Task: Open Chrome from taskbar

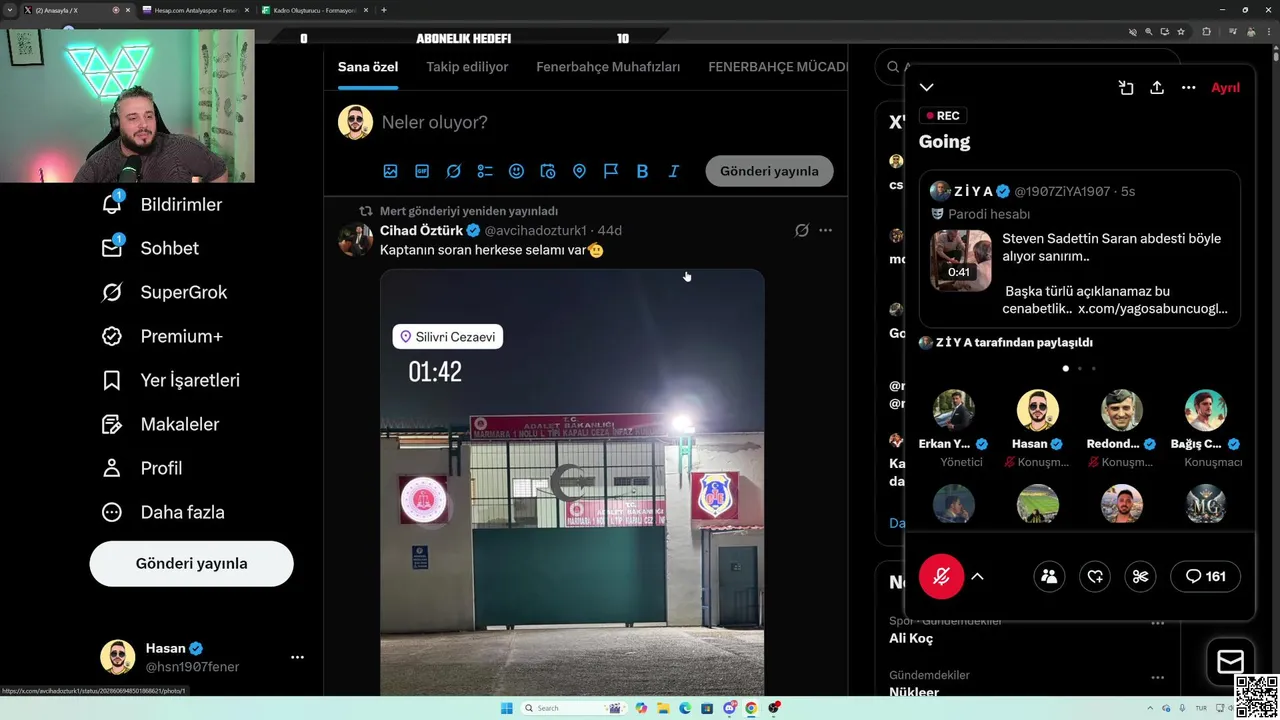Action: pyautogui.click(x=751, y=708)
